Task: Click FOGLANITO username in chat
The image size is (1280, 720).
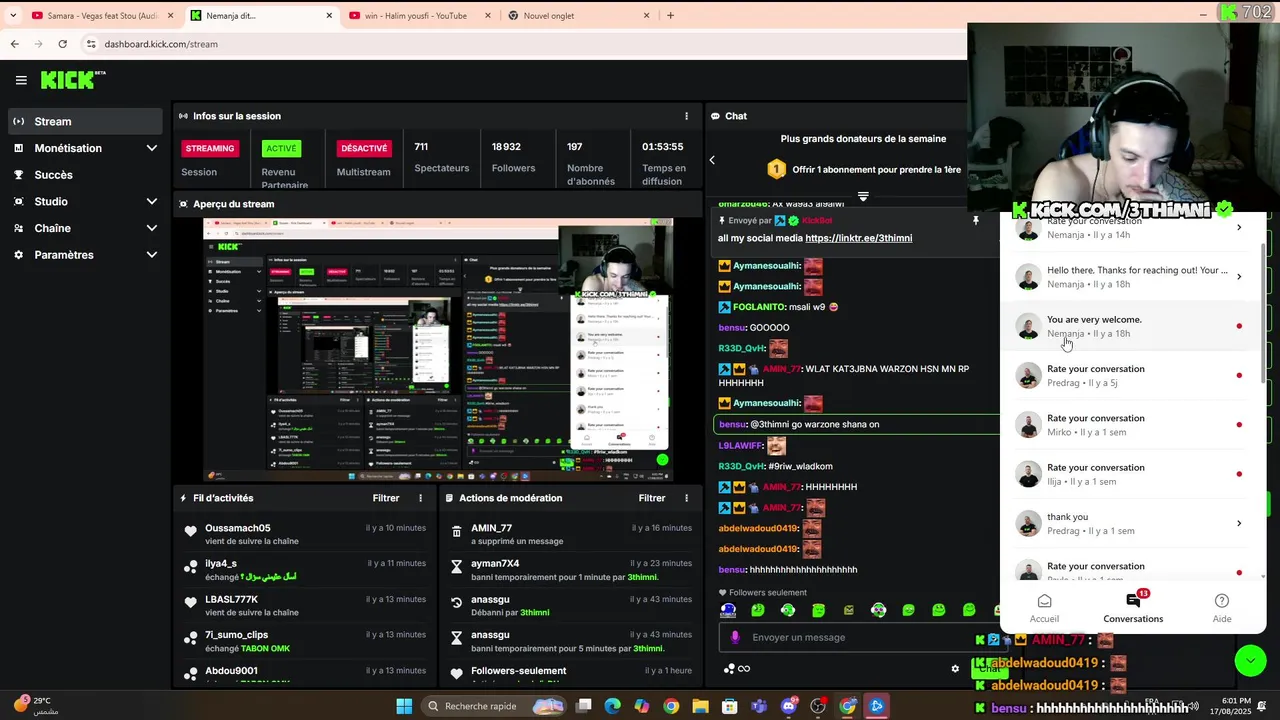Action: pyautogui.click(x=759, y=307)
